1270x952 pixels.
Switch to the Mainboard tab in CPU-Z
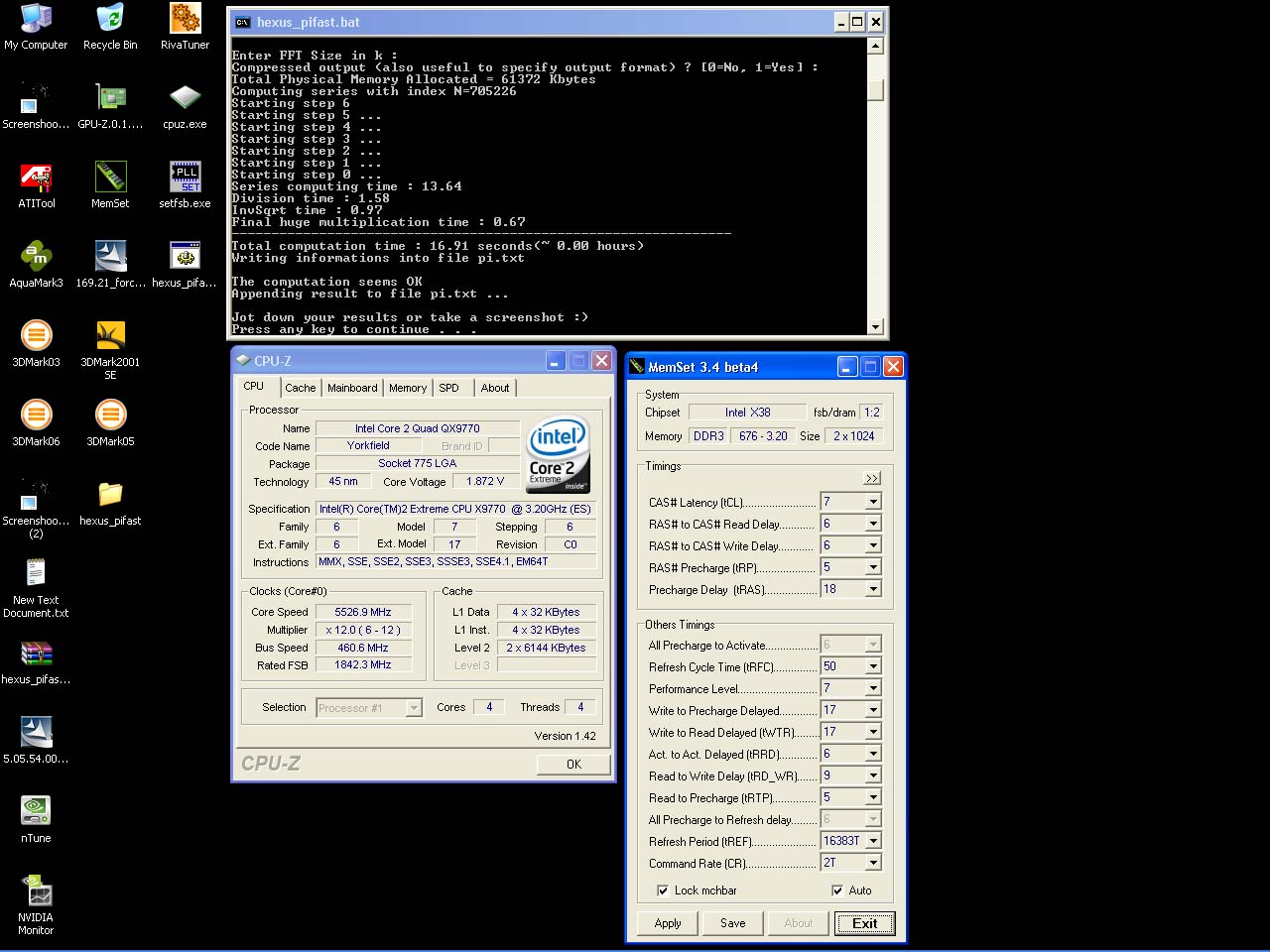352,388
